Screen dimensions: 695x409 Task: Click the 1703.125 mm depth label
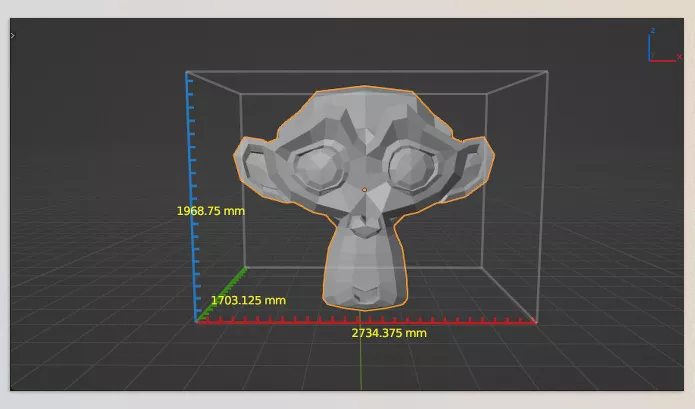248,300
